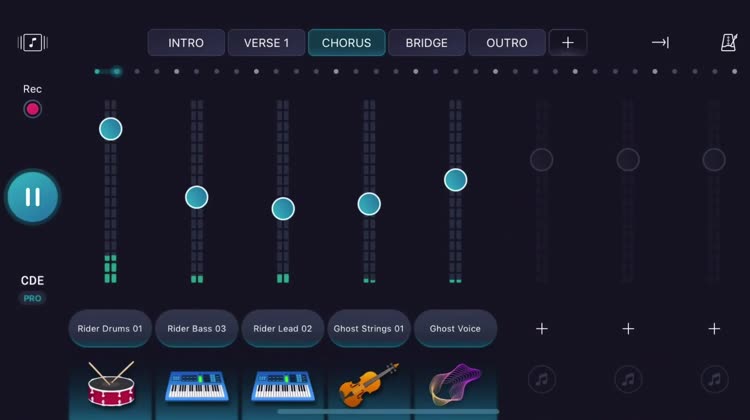This screenshot has height=420, width=750.
Task: Switch to the INTRO section tab
Action: point(186,43)
